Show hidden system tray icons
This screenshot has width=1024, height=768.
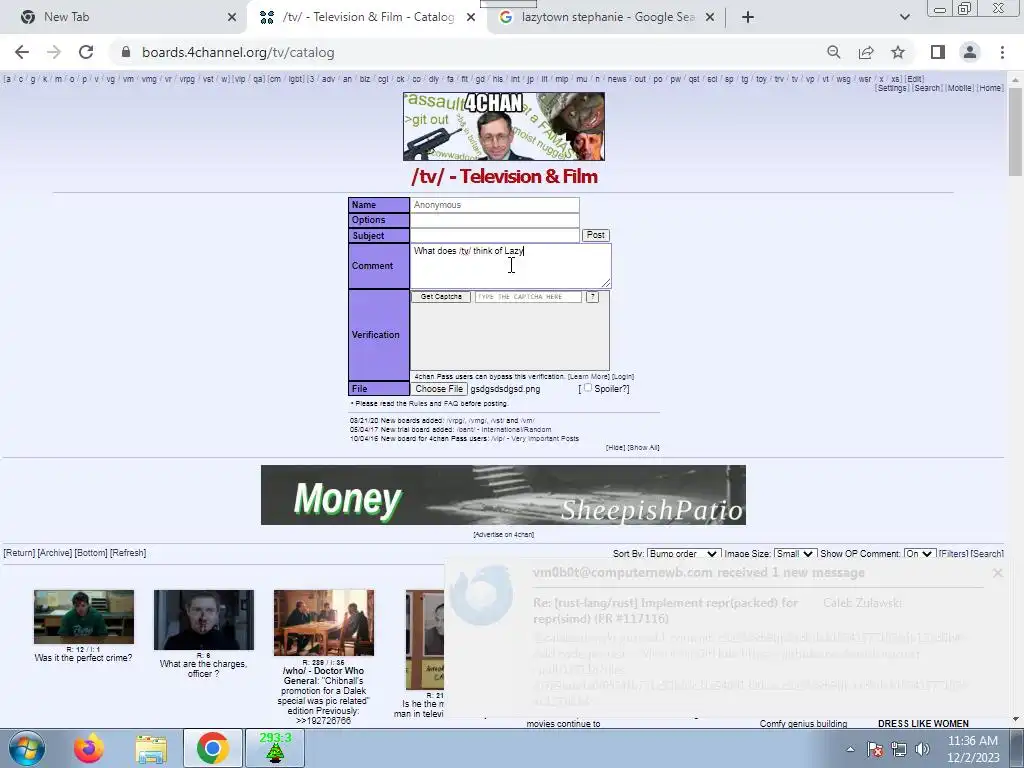coord(850,750)
